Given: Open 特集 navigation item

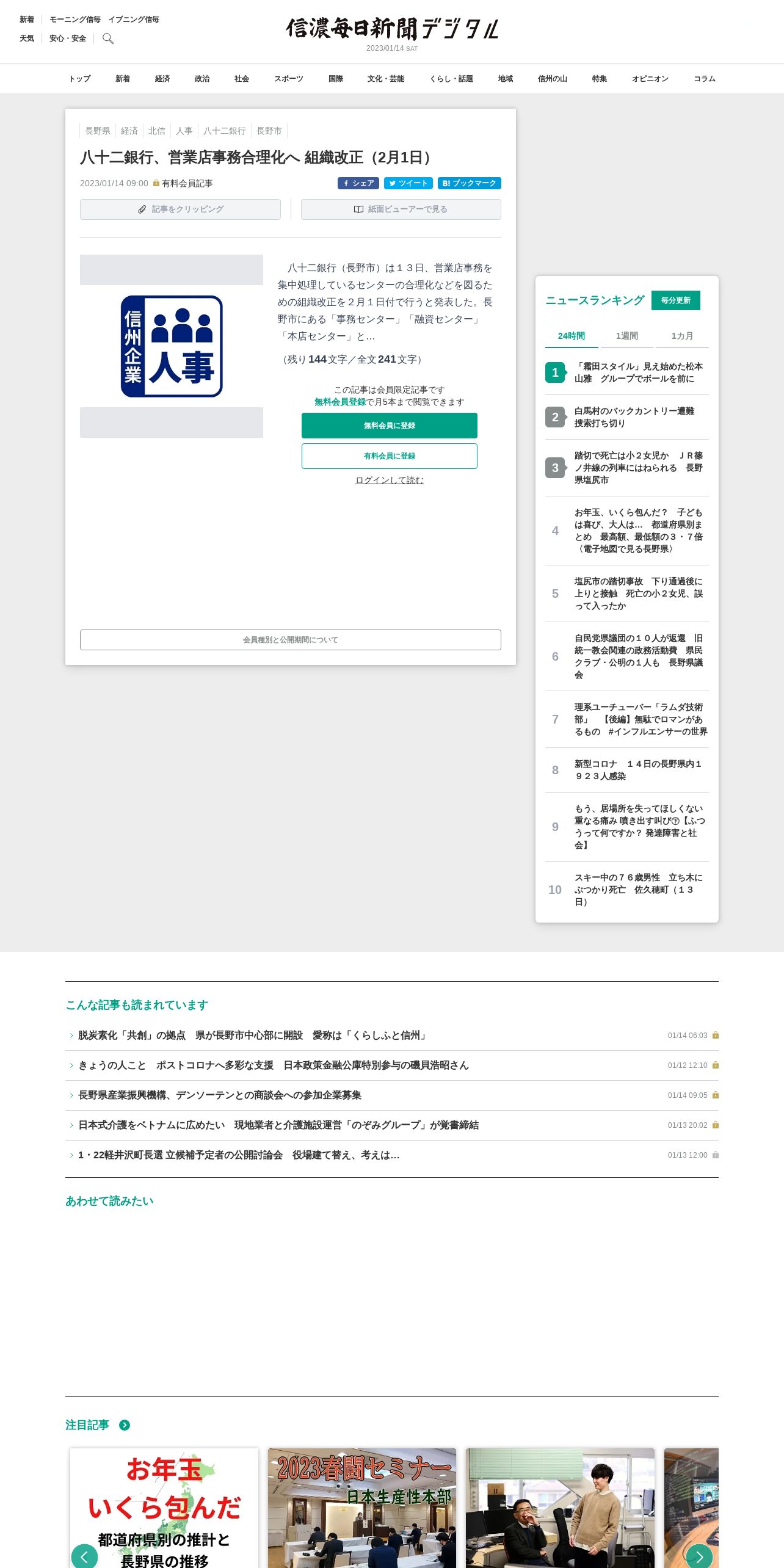Looking at the screenshot, I should [x=600, y=79].
